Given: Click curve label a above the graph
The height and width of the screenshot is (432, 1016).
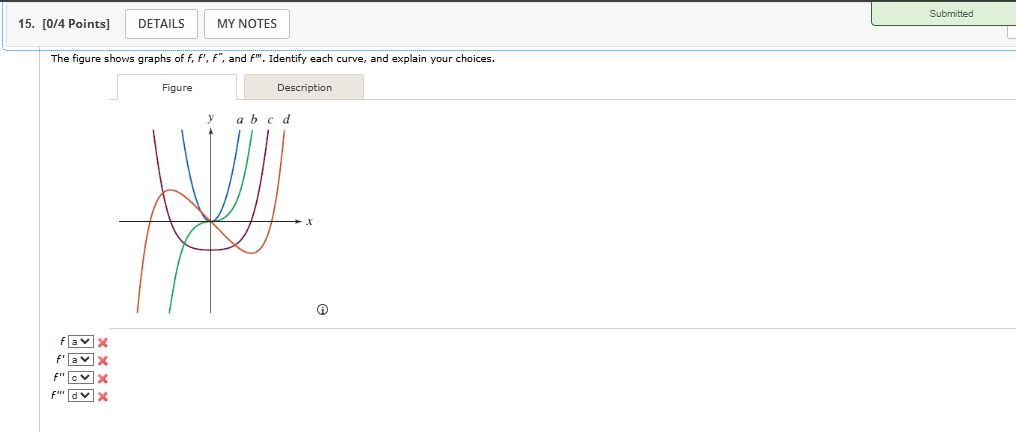Looking at the screenshot, I should (240, 120).
